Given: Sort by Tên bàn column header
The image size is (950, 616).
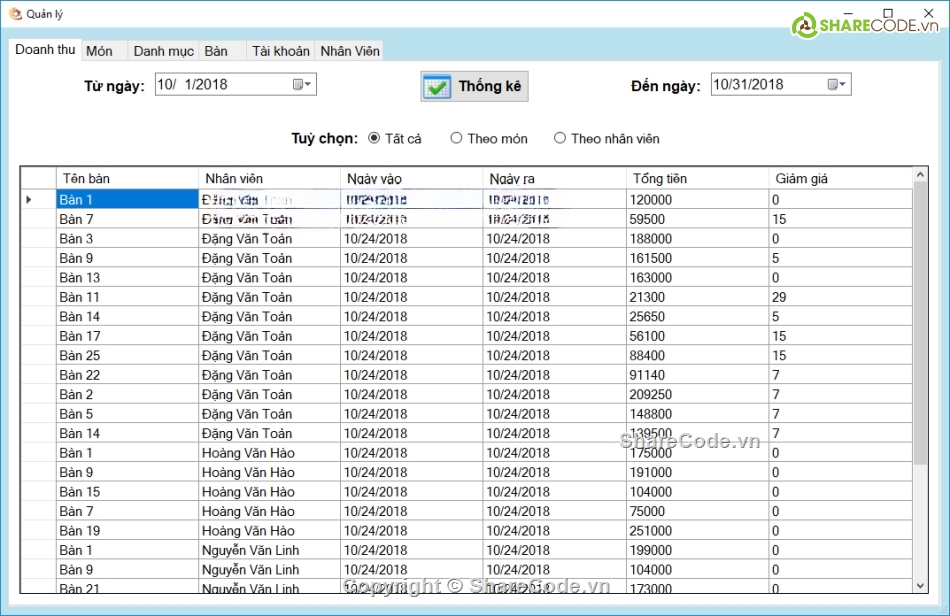Looking at the screenshot, I should click(127, 178).
